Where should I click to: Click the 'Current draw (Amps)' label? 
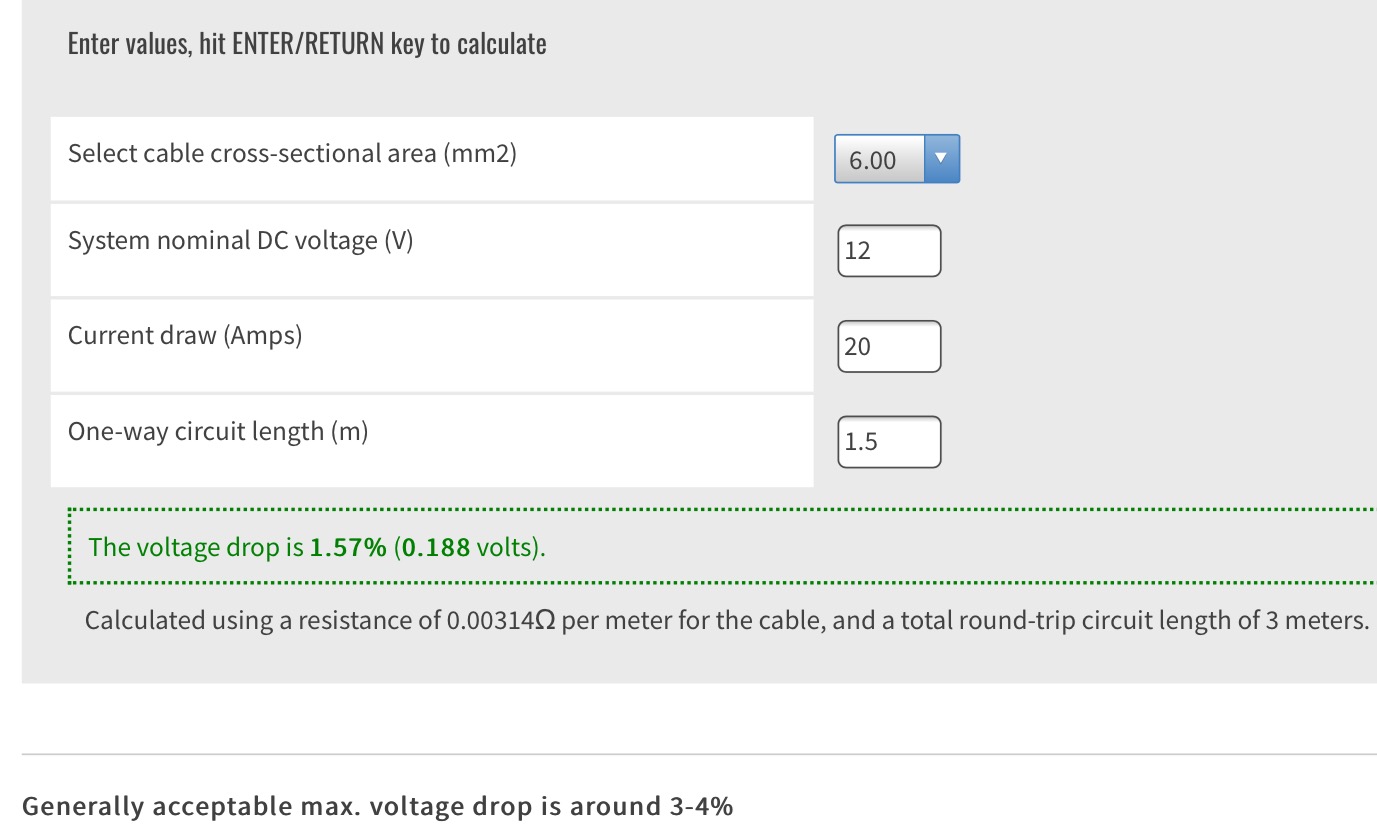[185, 336]
